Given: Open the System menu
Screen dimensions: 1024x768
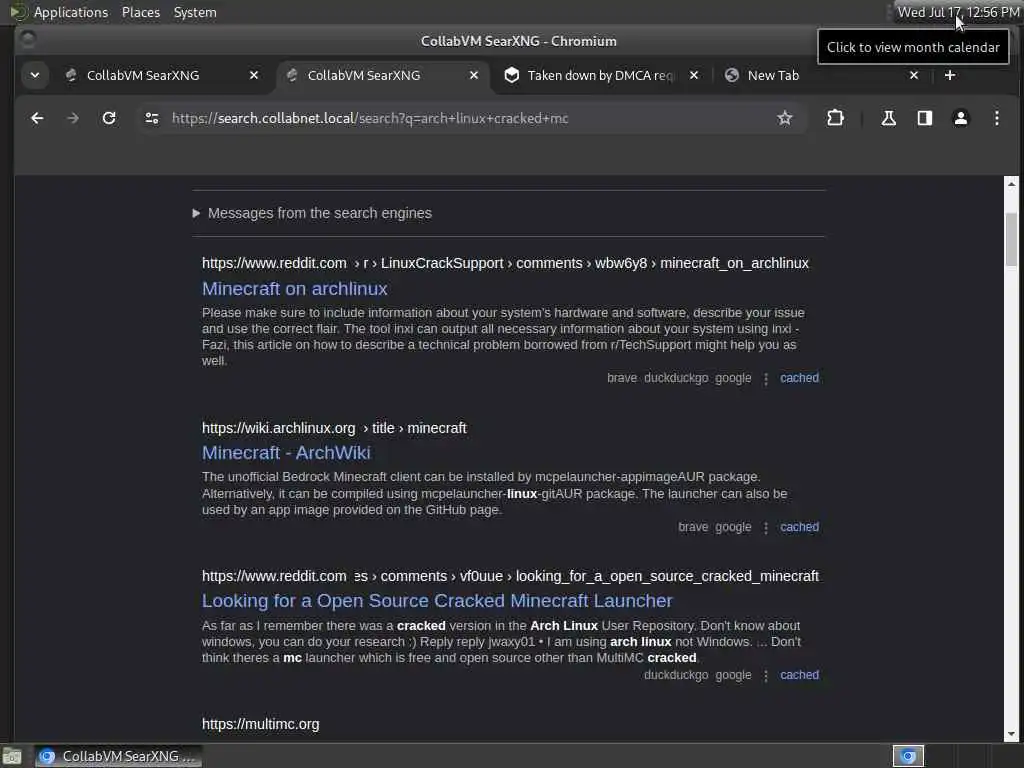Looking at the screenshot, I should coord(195,12).
